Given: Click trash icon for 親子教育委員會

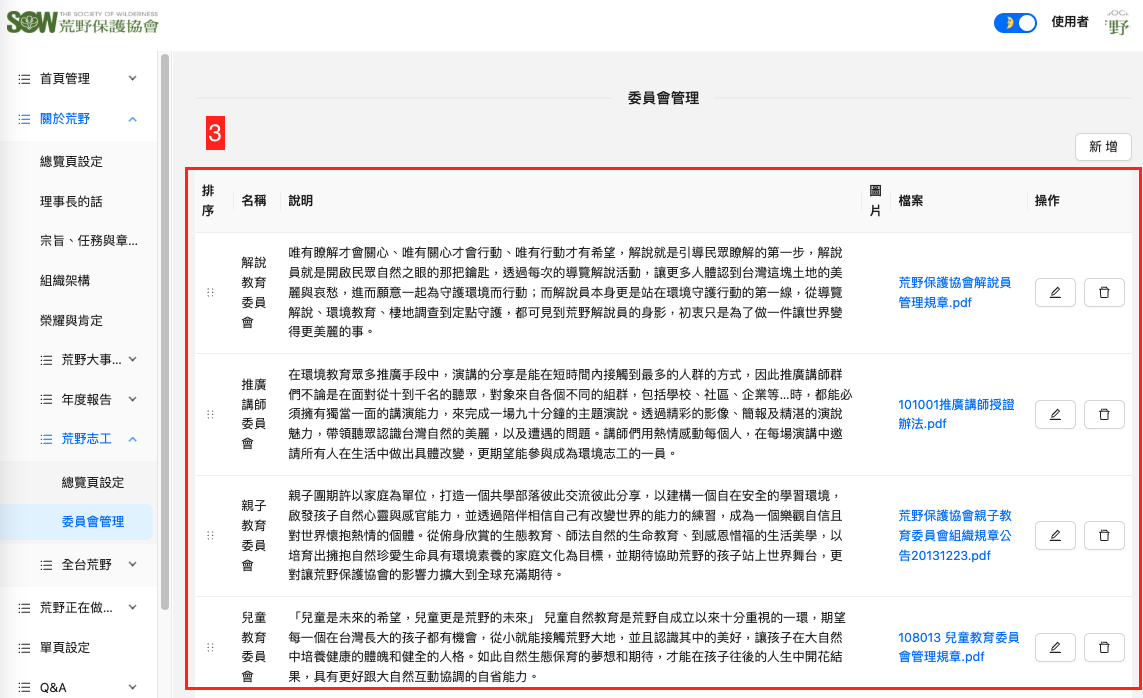Looking at the screenshot, I should (x=1104, y=535).
